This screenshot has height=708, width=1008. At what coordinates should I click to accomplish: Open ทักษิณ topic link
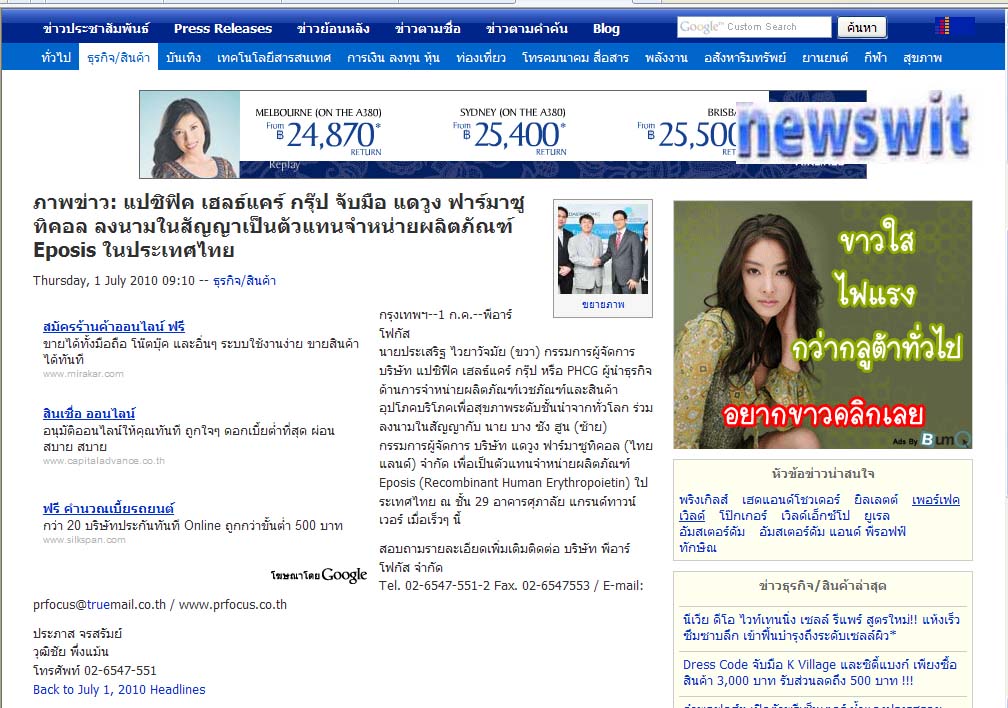(x=698, y=548)
